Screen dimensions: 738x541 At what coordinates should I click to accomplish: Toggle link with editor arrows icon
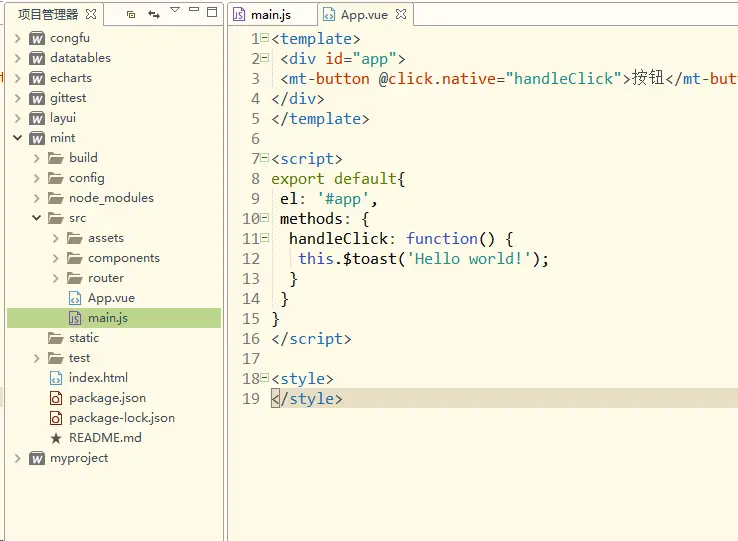point(154,15)
